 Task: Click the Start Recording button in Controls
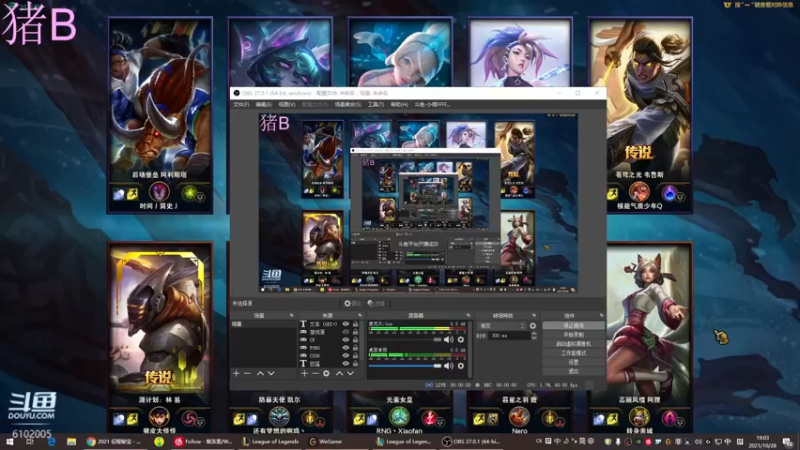(x=573, y=335)
